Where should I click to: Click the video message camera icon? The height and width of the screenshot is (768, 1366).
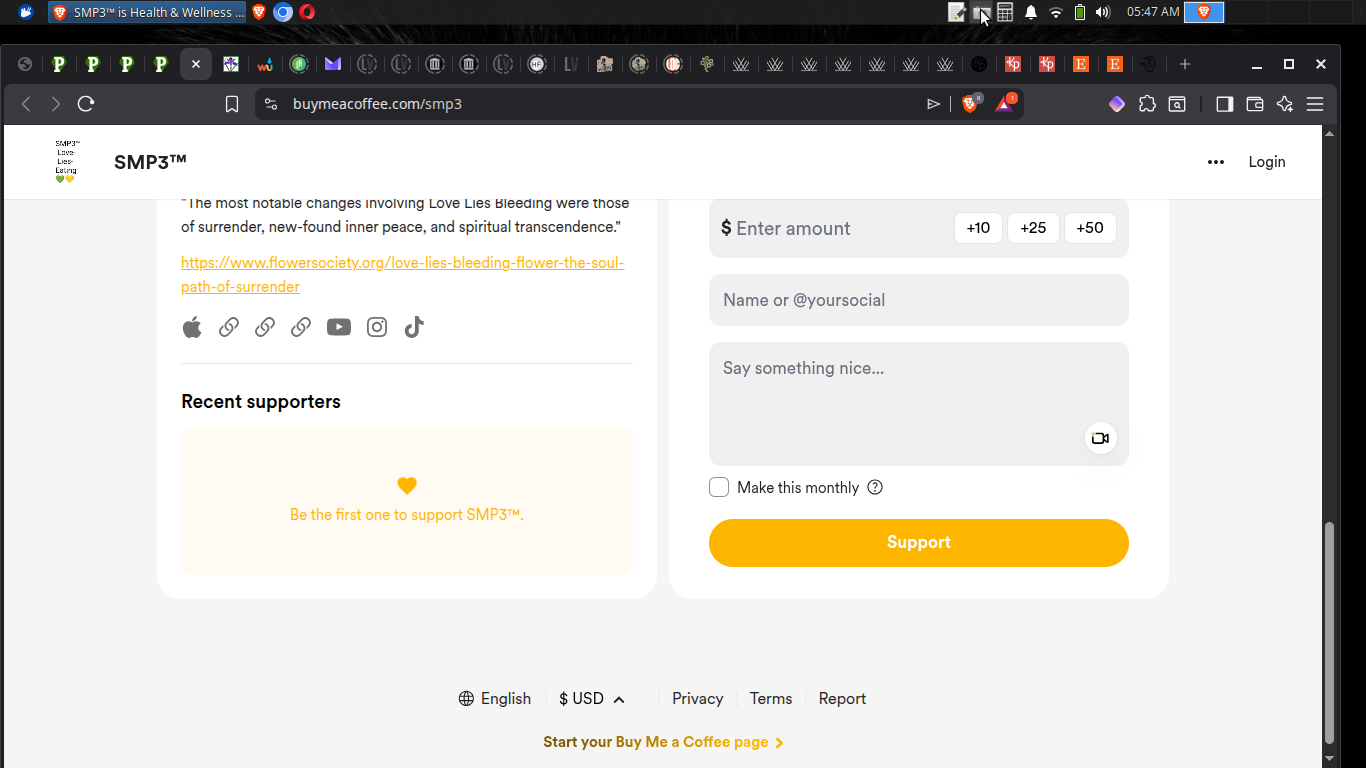[x=1100, y=438]
